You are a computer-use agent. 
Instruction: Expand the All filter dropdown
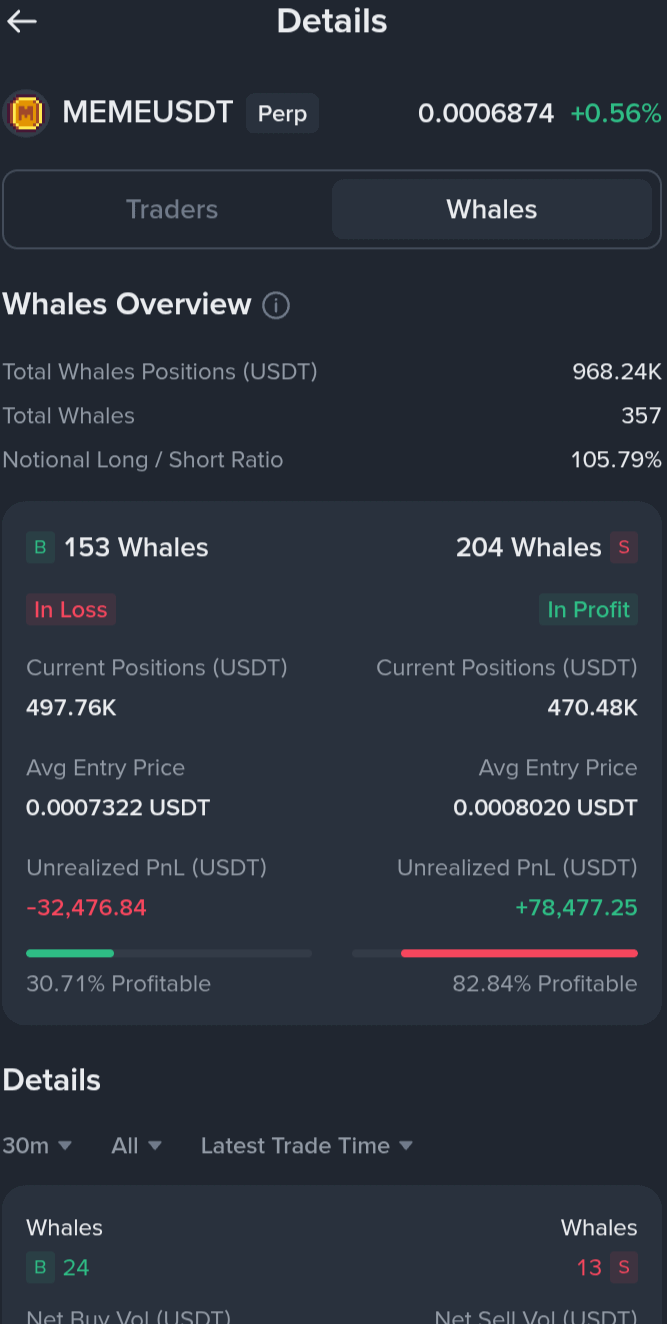(x=136, y=1146)
